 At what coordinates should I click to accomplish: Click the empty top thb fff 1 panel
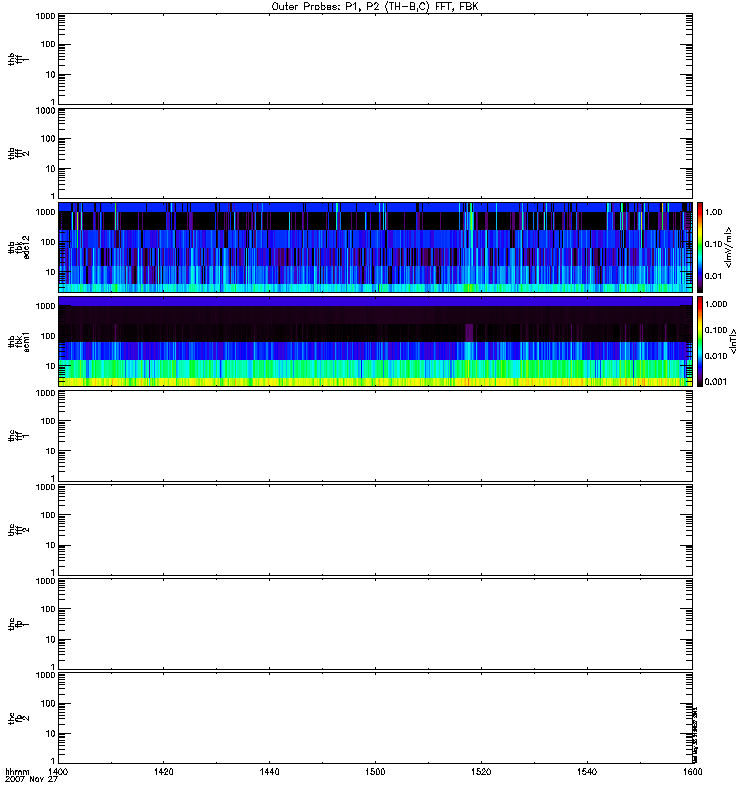(375, 58)
